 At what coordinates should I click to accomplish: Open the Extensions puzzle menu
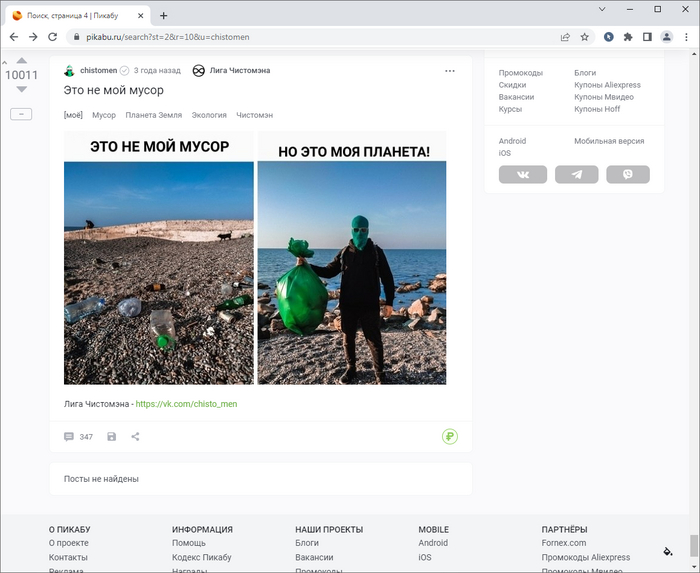click(x=628, y=37)
